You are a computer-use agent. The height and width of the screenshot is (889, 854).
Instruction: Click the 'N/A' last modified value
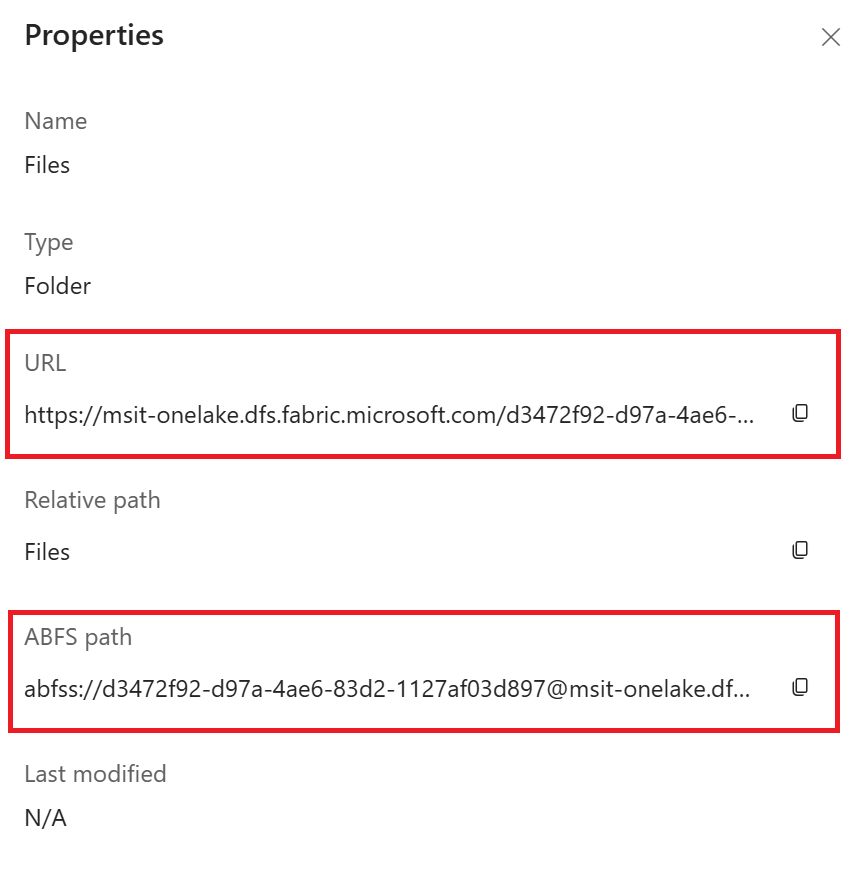pos(46,818)
